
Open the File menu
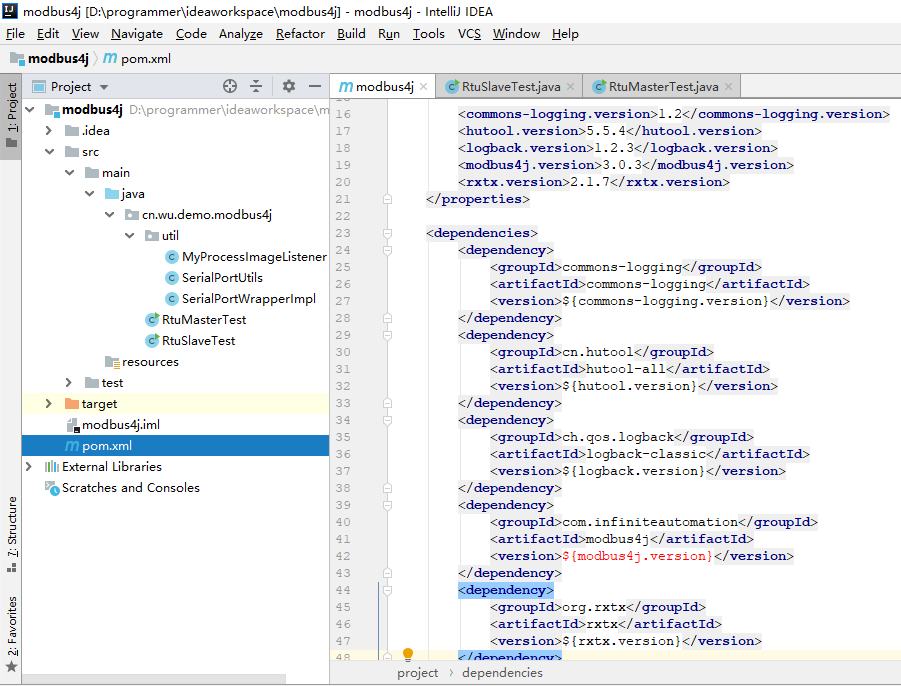[15, 34]
